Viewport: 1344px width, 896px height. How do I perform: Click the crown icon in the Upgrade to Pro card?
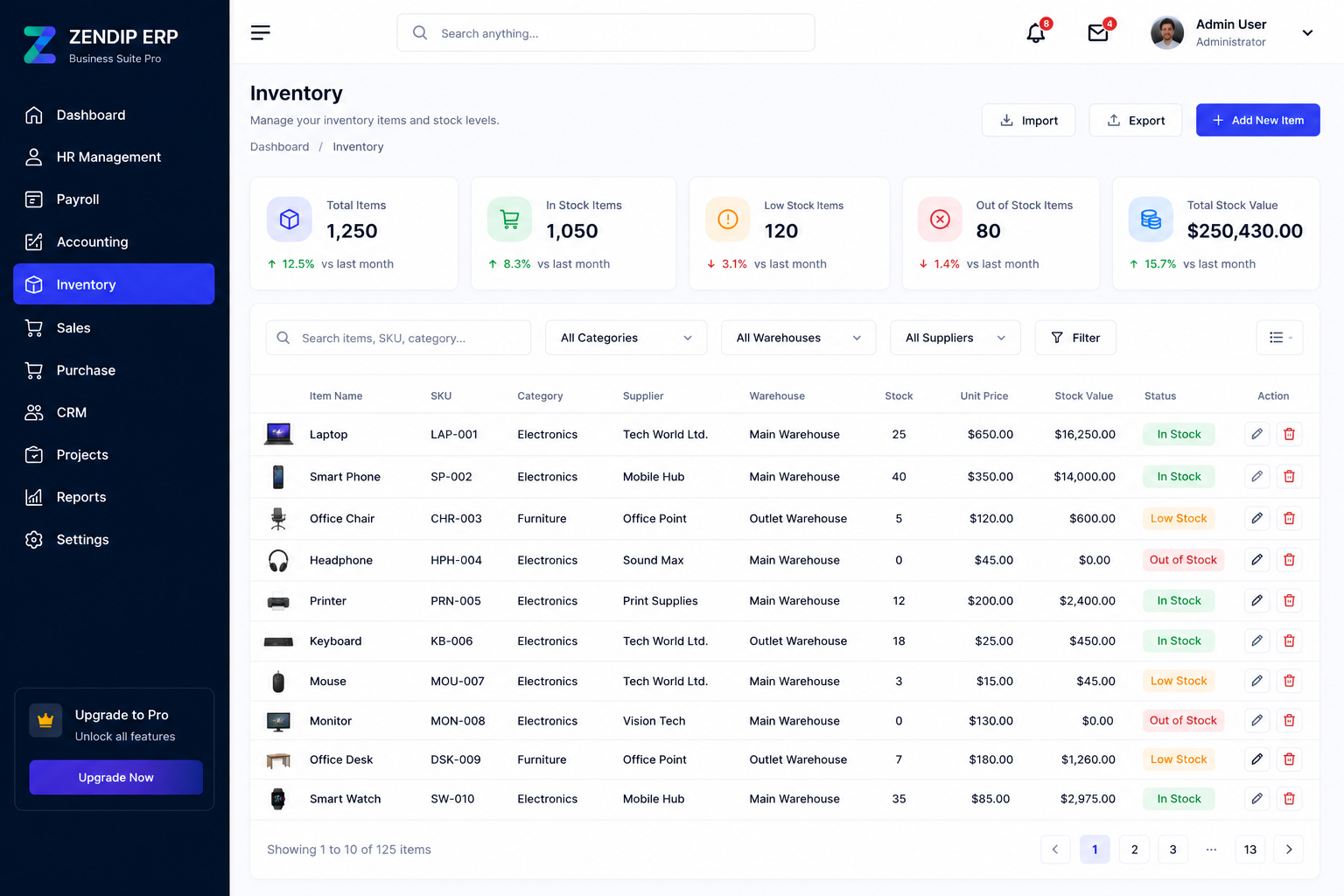[x=45, y=720]
